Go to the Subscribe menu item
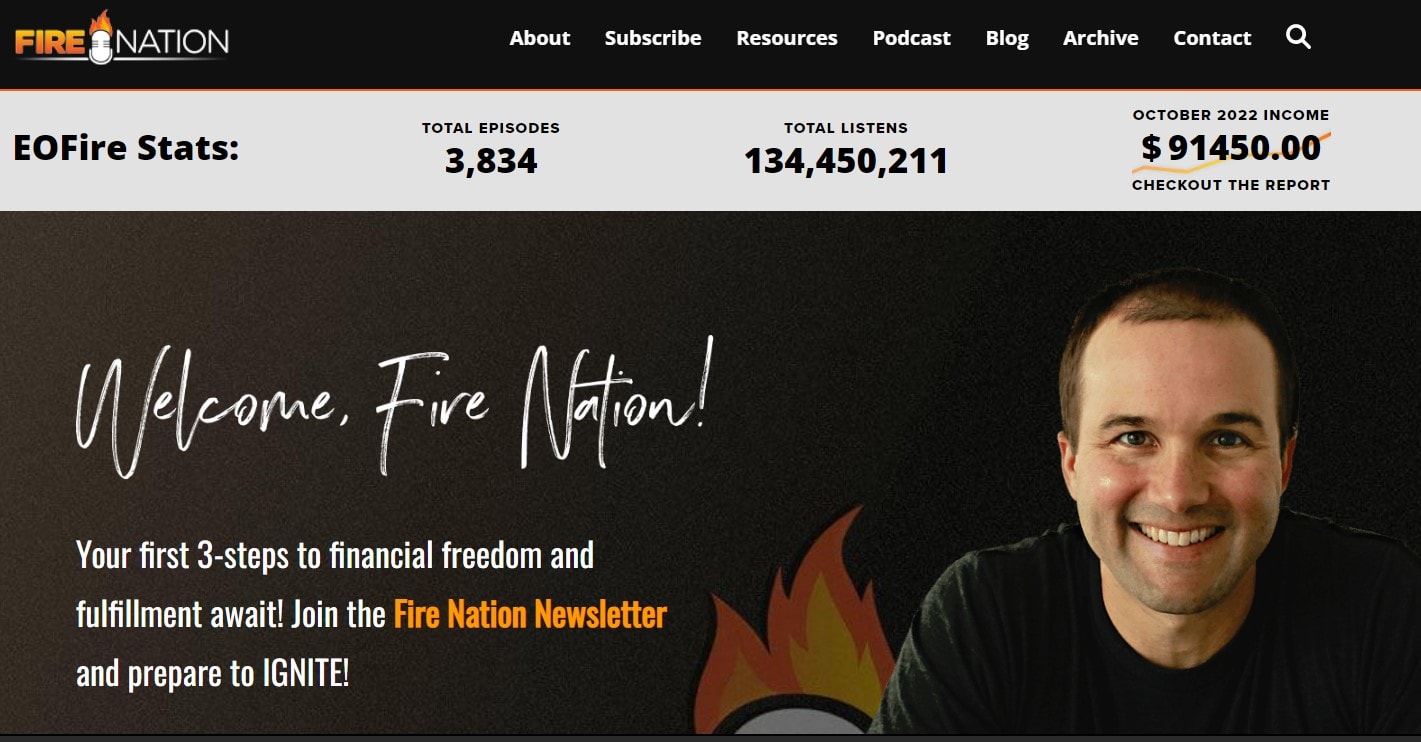The image size is (1421, 742). [653, 38]
